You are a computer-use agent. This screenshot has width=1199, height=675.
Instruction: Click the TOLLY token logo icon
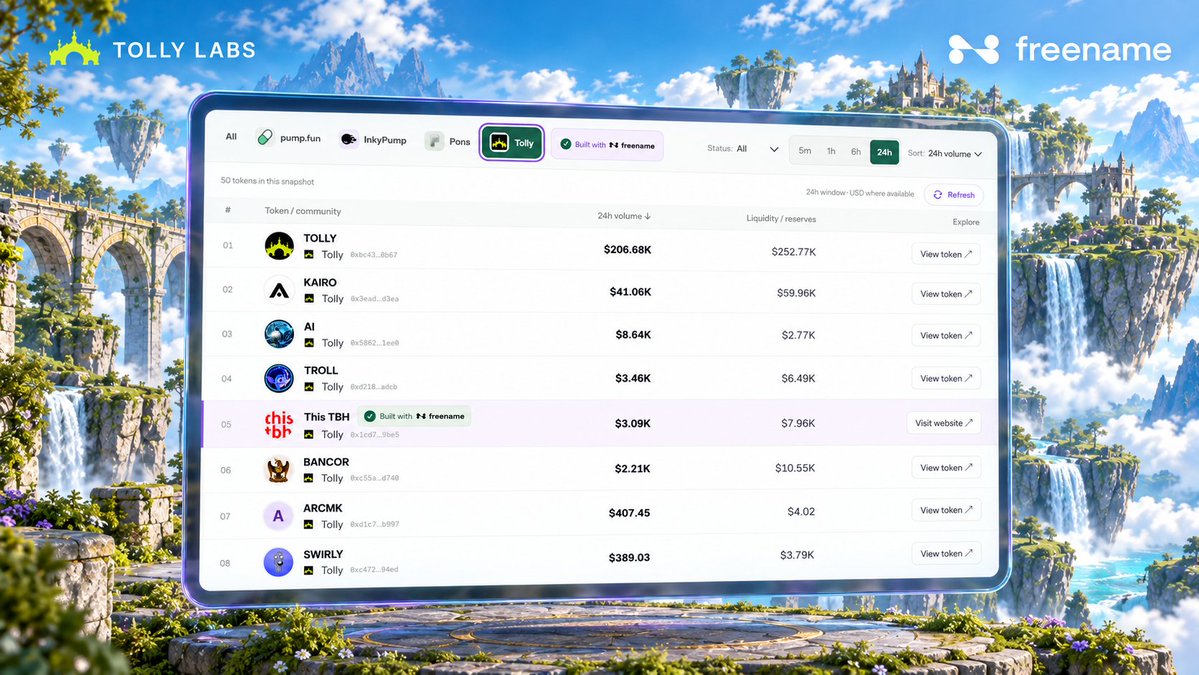coord(279,246)
